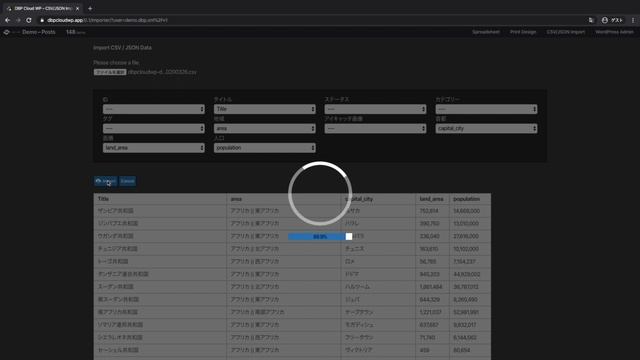This screenshot has height=360, width=640.
Task: Open the dropdown showing land_area
Action: (153, 148)
